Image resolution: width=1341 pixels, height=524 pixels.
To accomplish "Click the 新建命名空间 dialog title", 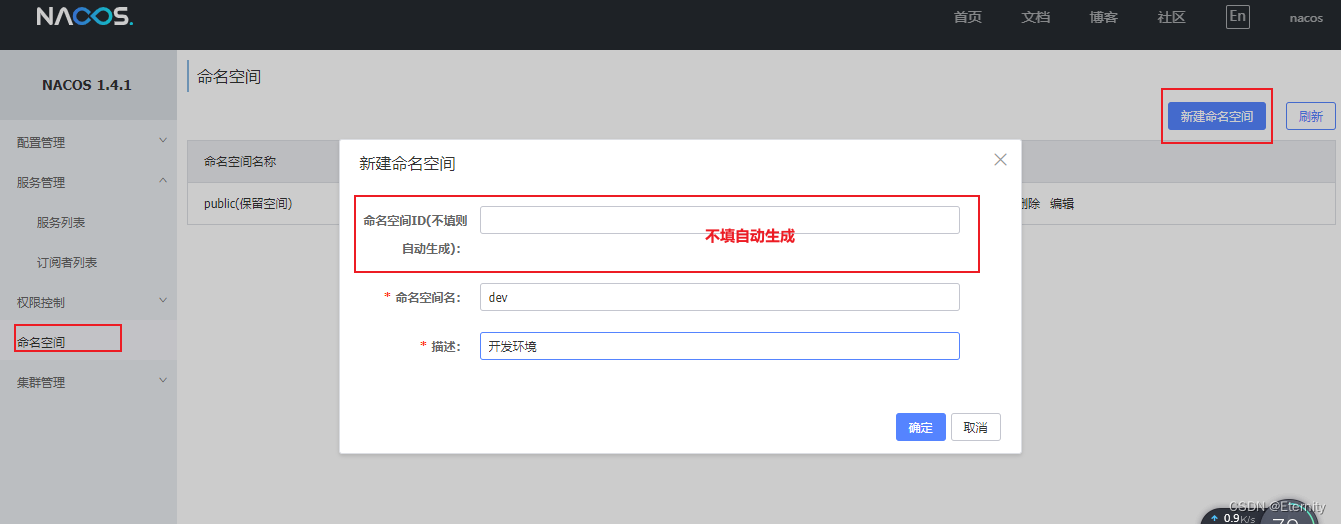I will [407, 163].
